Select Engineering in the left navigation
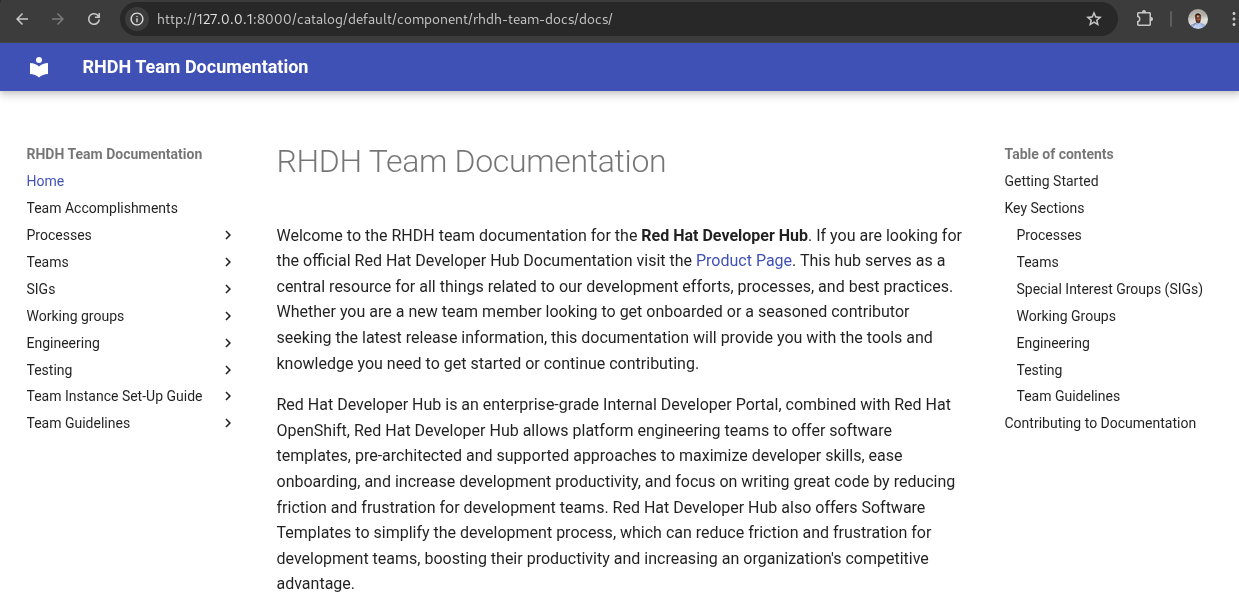 click(63, 343)
